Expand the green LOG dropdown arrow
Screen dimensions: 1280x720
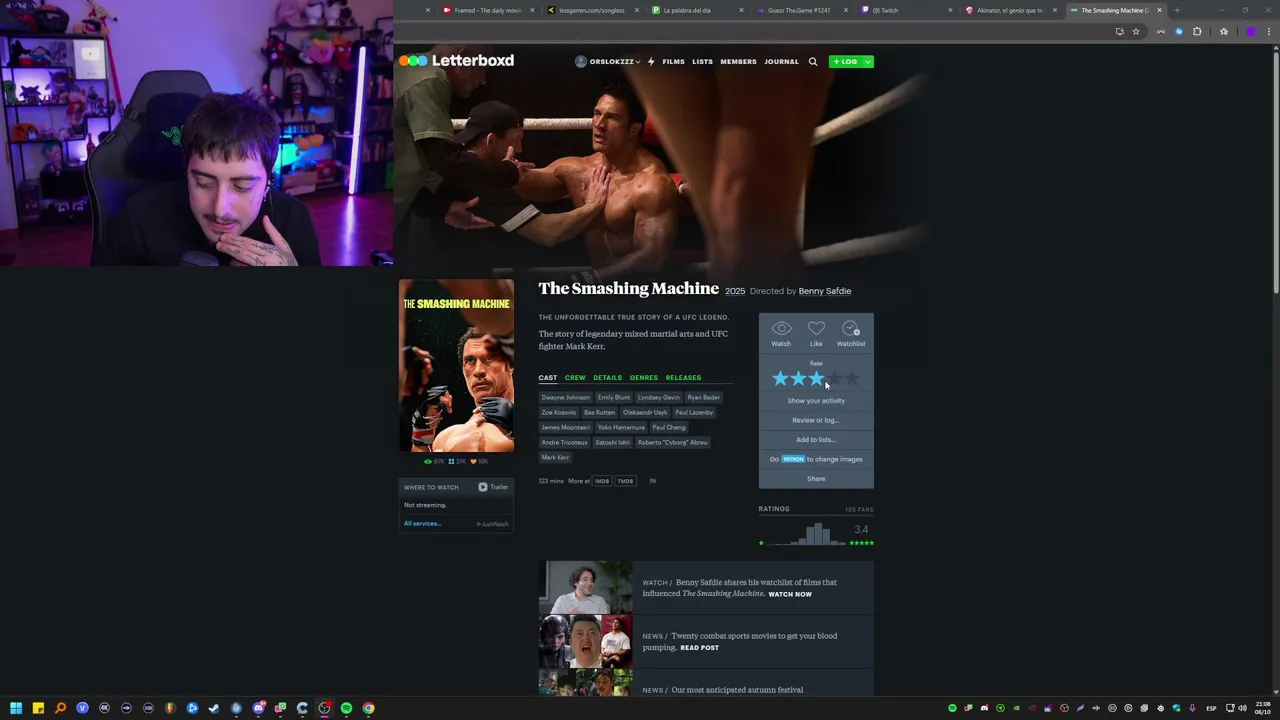coord(868,62)
